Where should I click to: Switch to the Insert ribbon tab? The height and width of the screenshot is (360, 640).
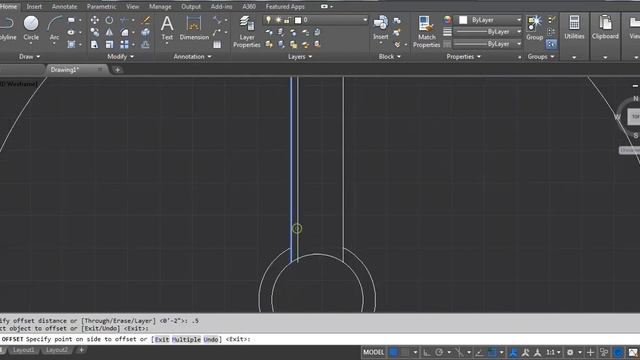pyautogui.click(x=34, y=7)
